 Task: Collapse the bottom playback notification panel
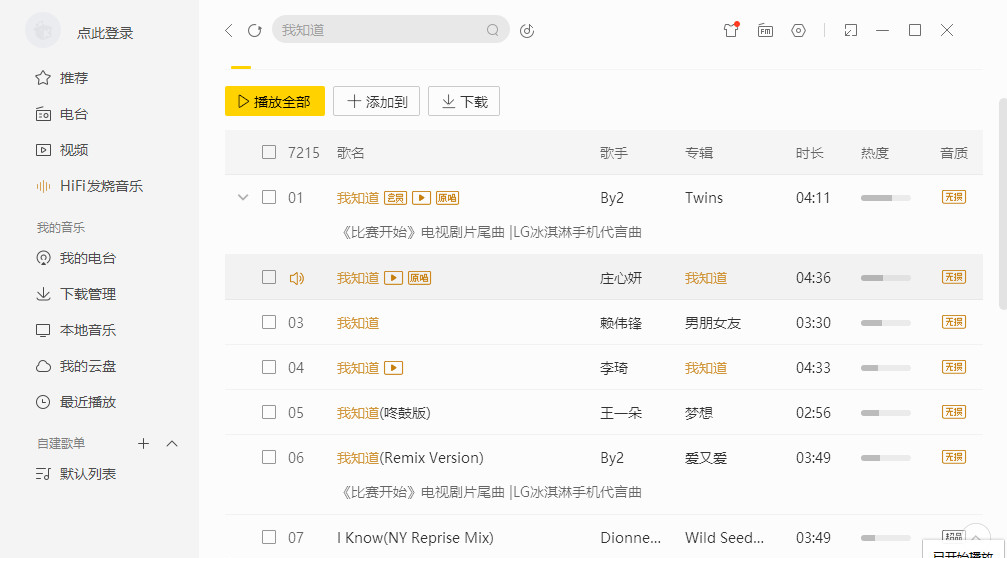[975, 537]
